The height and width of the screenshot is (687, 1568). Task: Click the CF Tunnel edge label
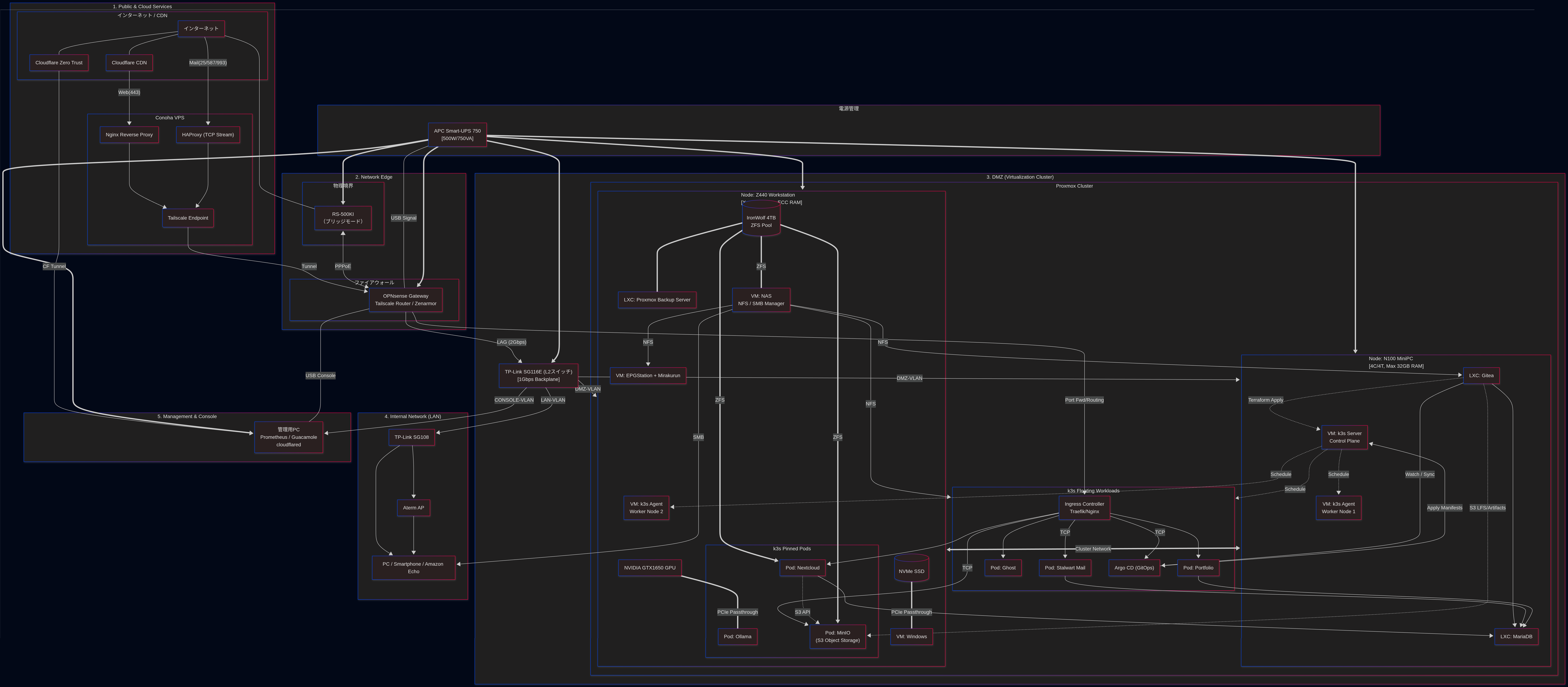[x=54, y=266]
